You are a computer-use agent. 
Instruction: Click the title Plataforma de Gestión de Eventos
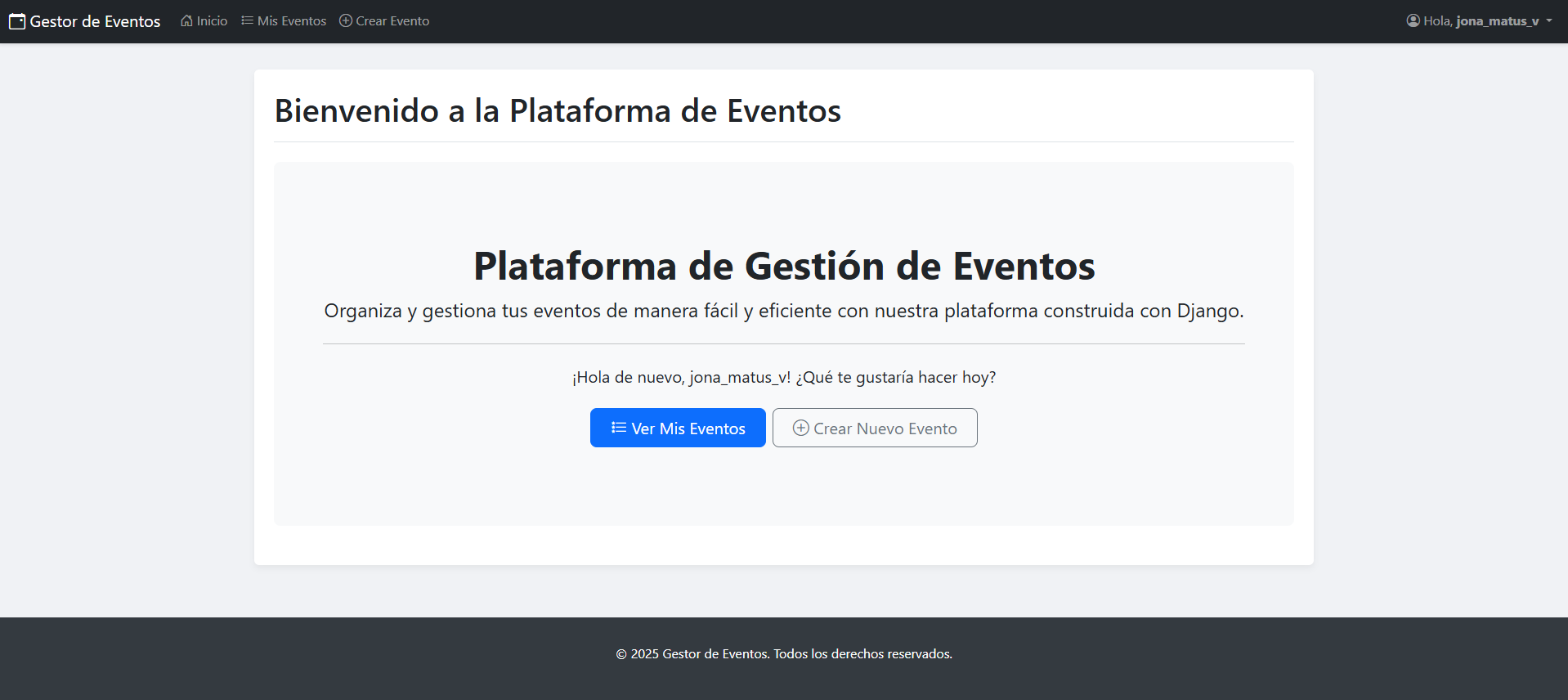[784, 266]
